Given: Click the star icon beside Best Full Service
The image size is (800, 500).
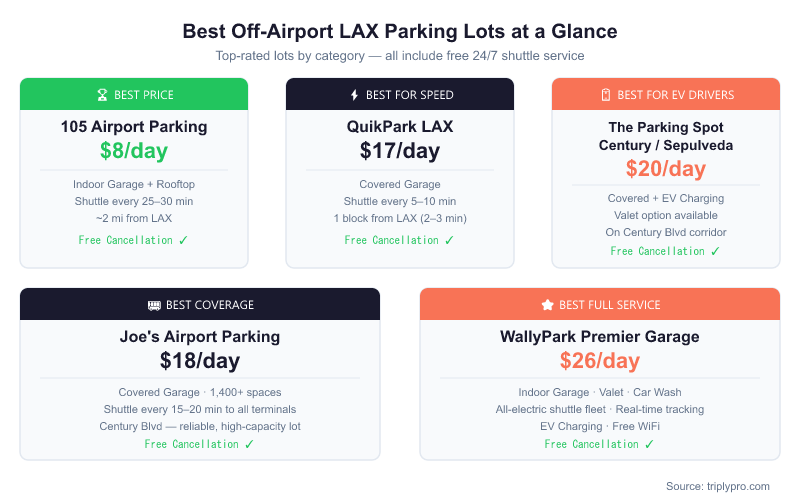Looking at the screenshot, I should pos(547,305).
